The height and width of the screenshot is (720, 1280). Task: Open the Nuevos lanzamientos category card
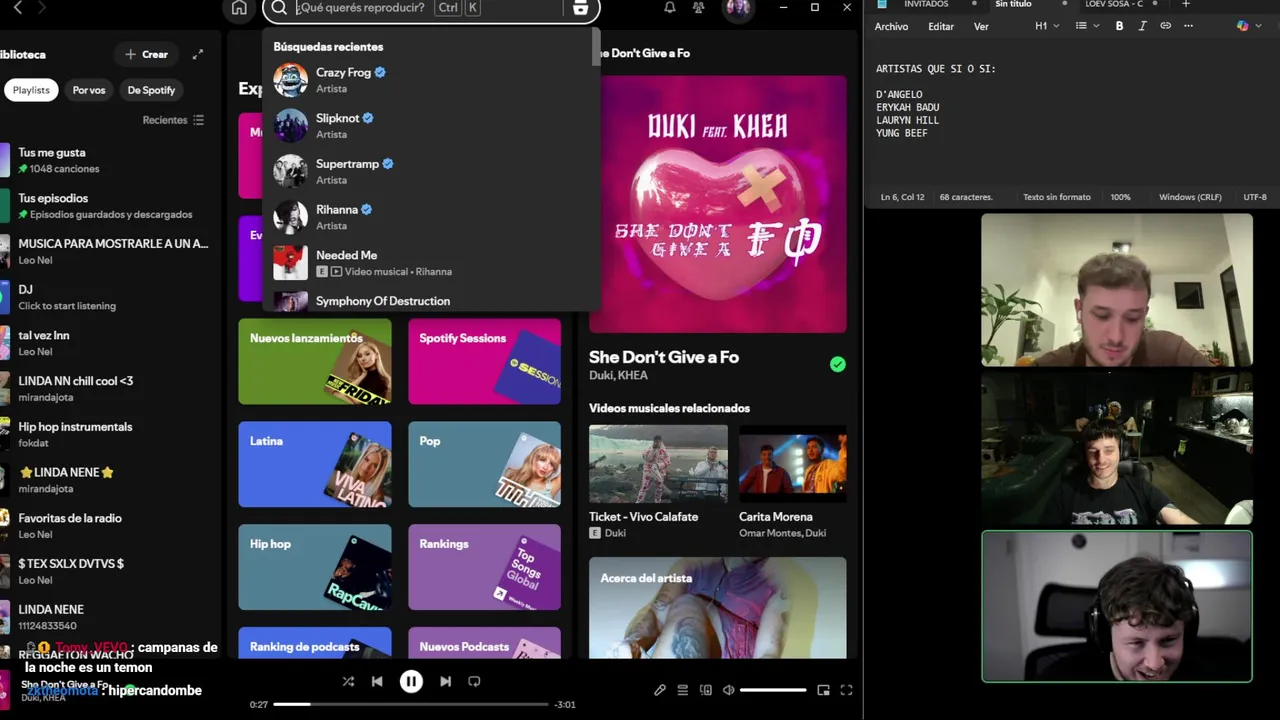(315, 361)
